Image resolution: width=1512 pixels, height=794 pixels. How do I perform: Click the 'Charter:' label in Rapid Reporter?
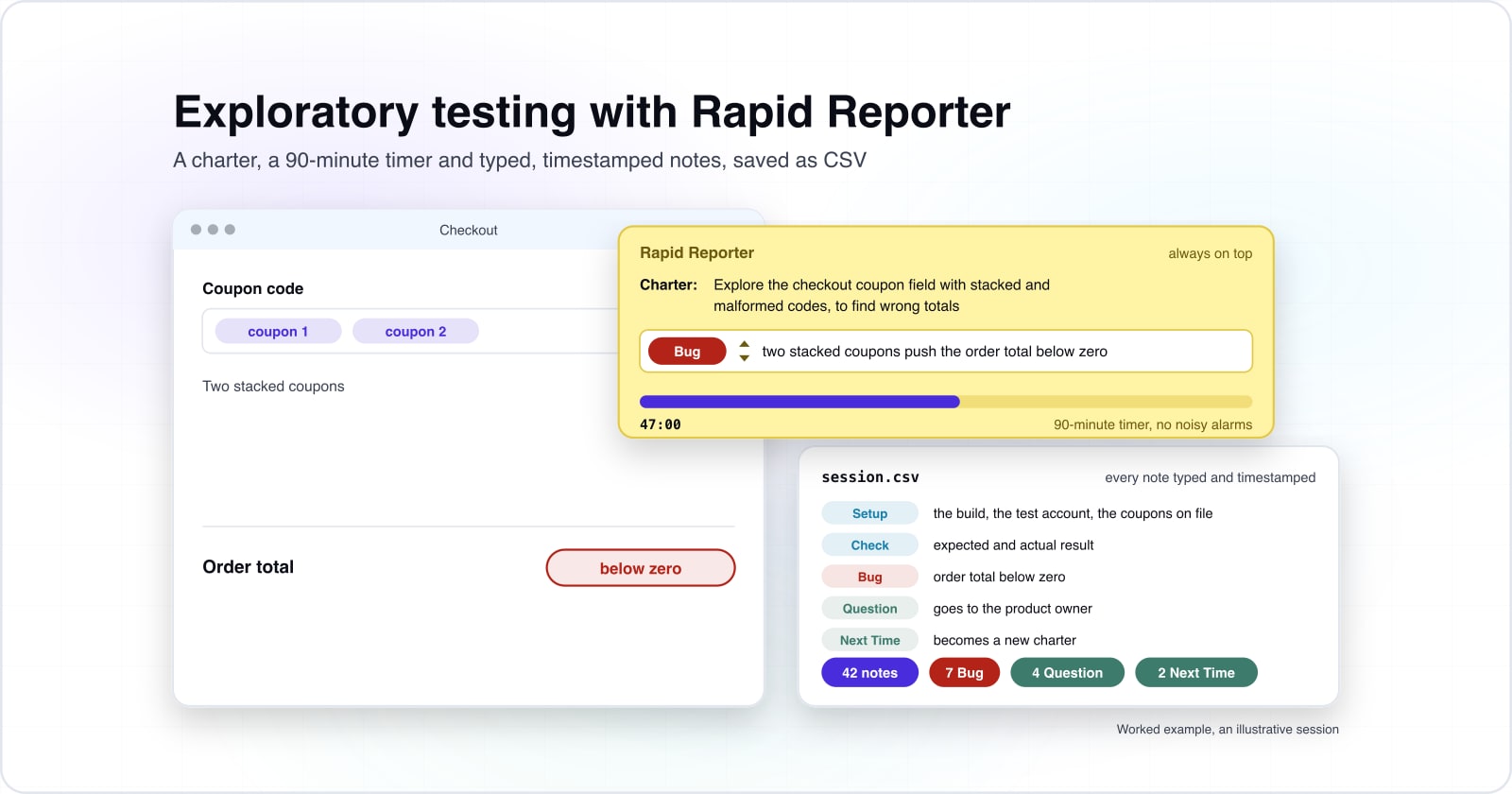668,285
